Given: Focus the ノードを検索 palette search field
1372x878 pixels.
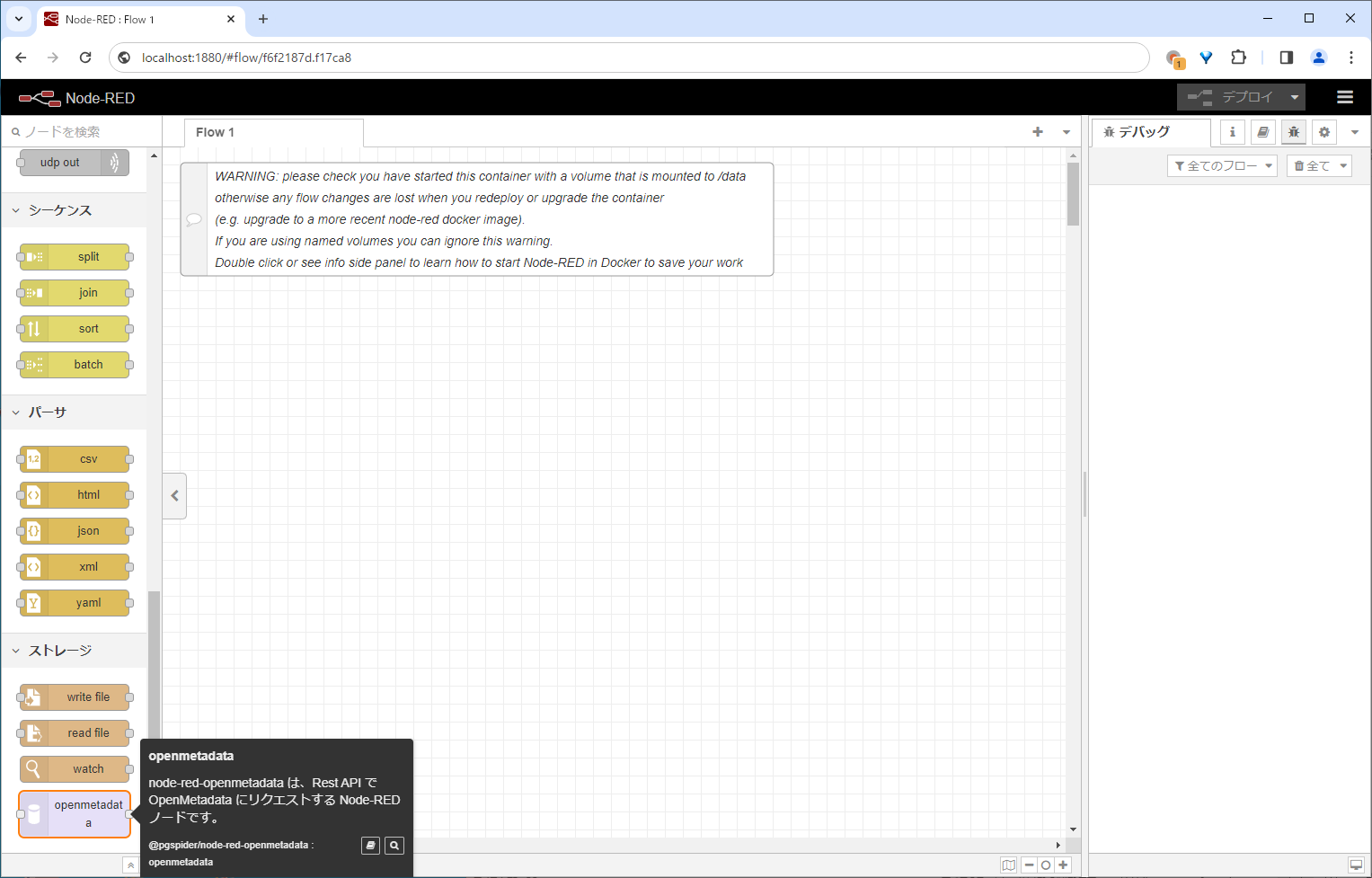Looking at the screenshot, I should pyautogui.click(x=83, y=132).
